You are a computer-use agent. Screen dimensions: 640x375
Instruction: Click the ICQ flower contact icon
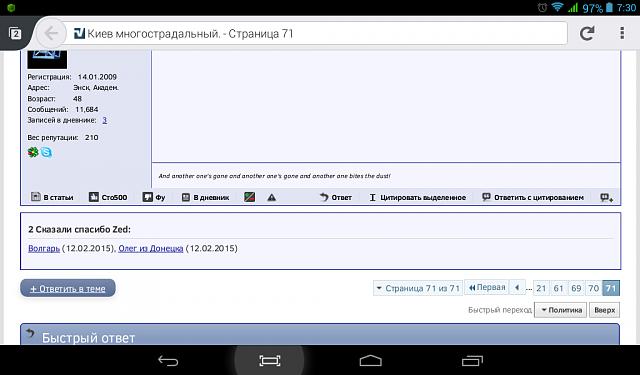33,152
